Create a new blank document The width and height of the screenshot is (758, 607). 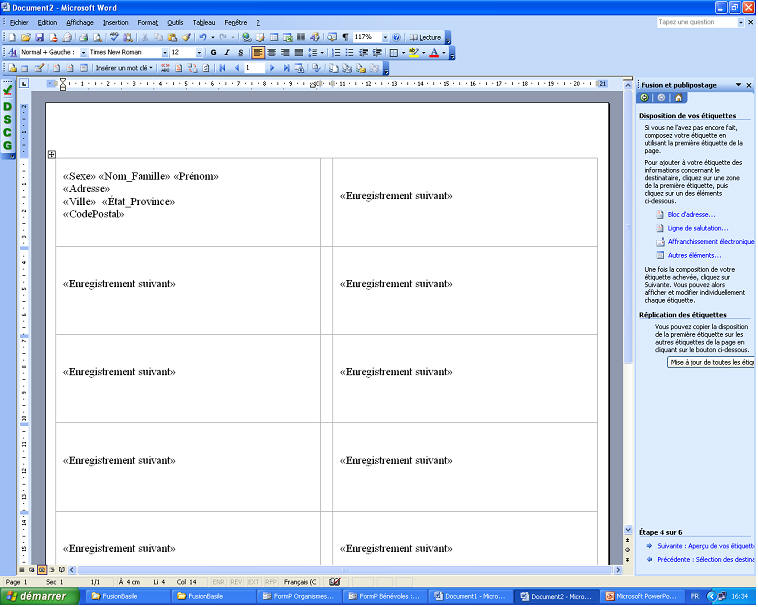tap(12, 37)
